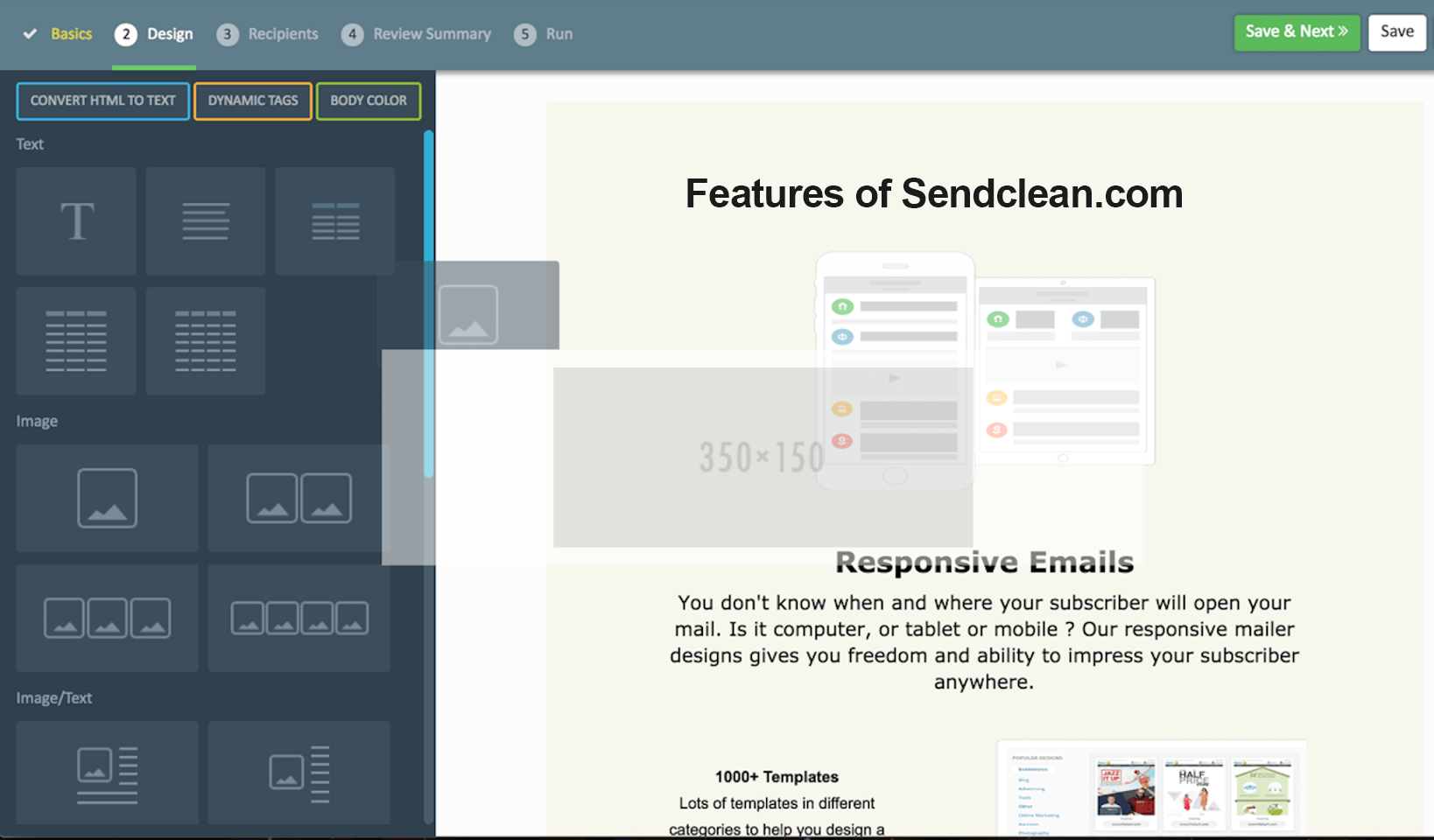The image size is (1434, 840).
Task: Select image-left with text wrap block
Action: click(107, 773)
